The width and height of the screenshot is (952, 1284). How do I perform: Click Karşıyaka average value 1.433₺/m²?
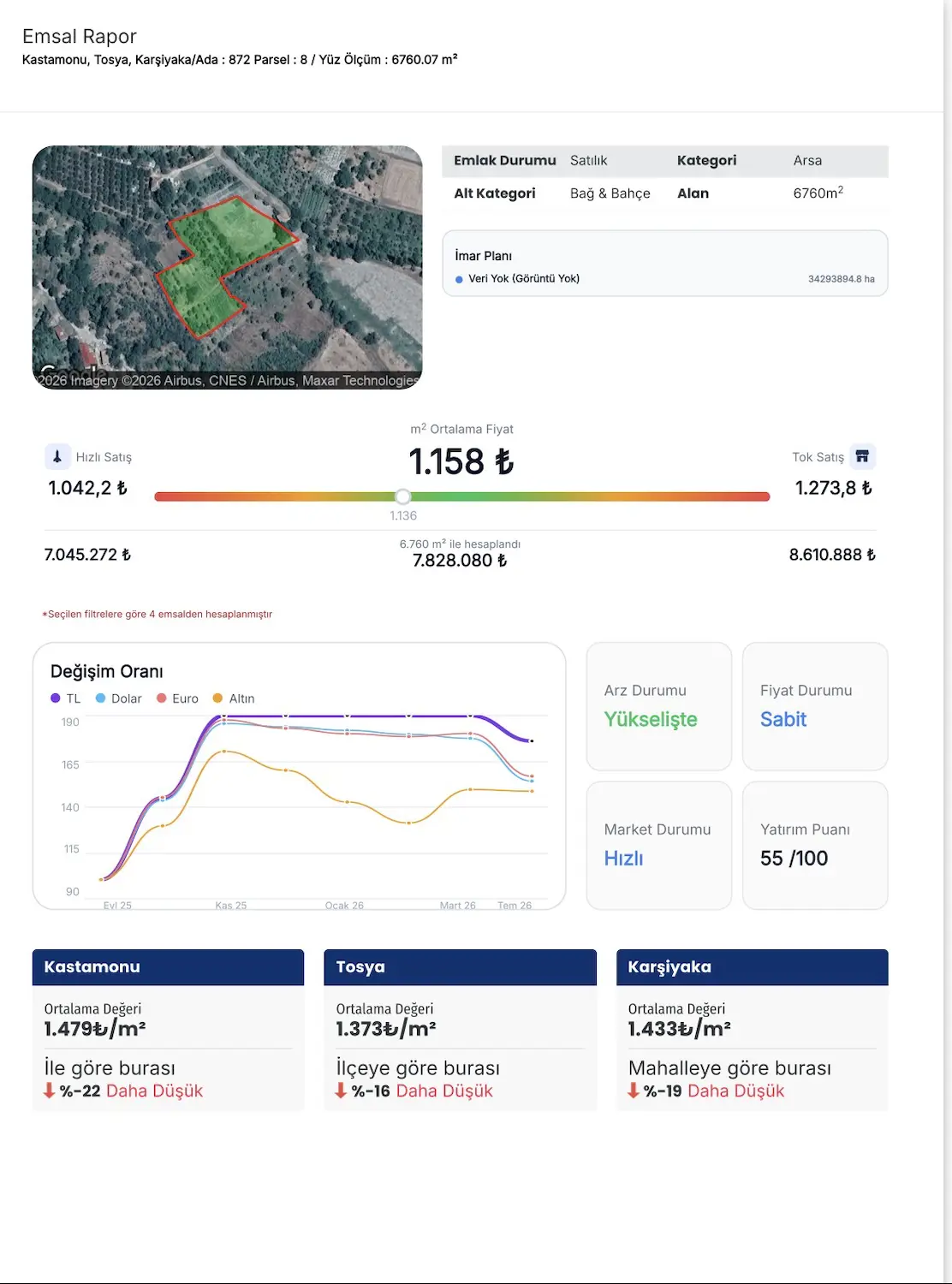[x=679, y=1029]
